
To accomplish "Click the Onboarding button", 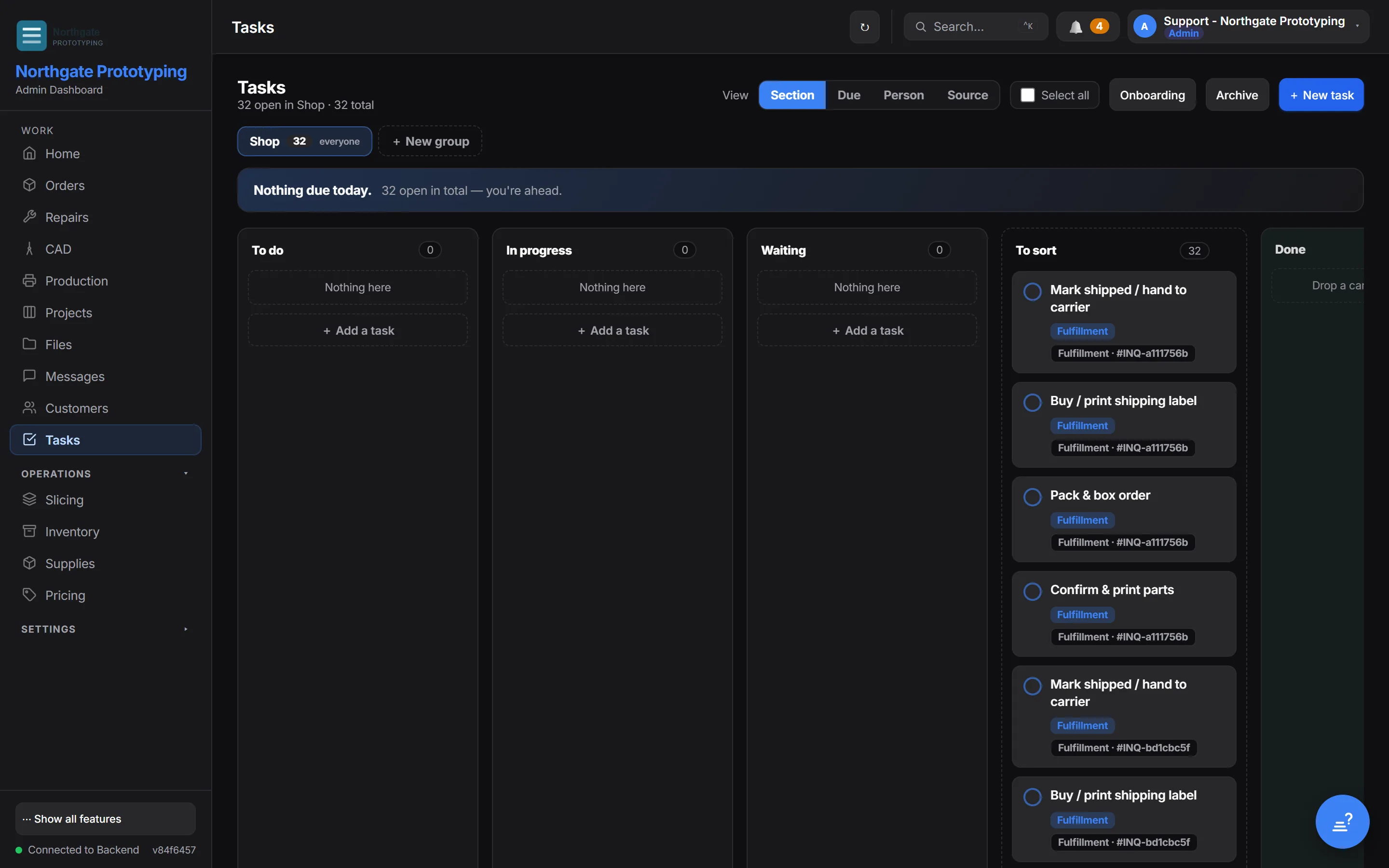I will [x=1152, y=95].
